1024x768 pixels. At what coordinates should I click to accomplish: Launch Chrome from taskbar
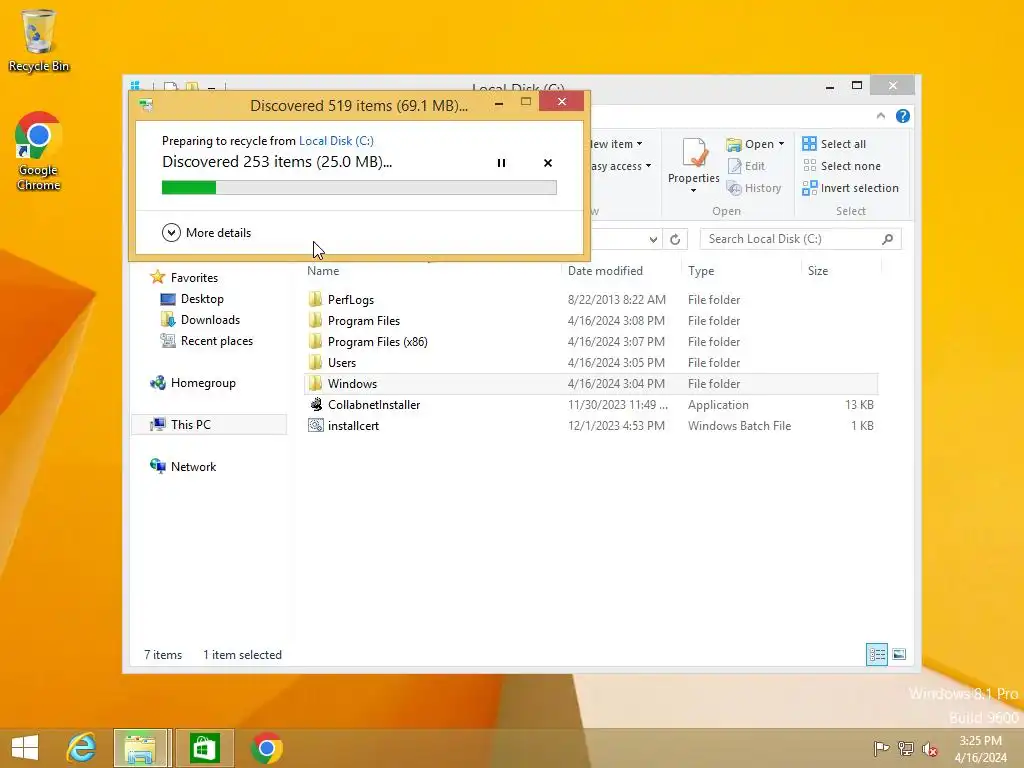266,748
